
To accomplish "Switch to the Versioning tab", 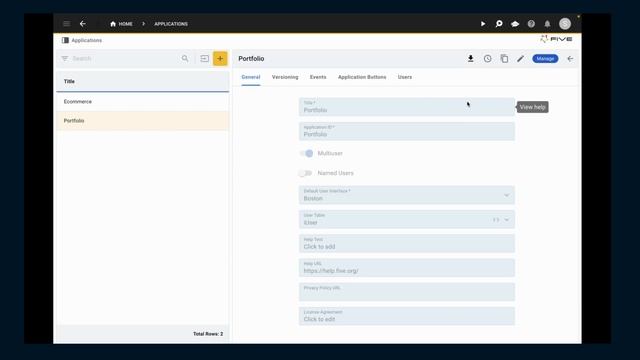I will 285,77.
